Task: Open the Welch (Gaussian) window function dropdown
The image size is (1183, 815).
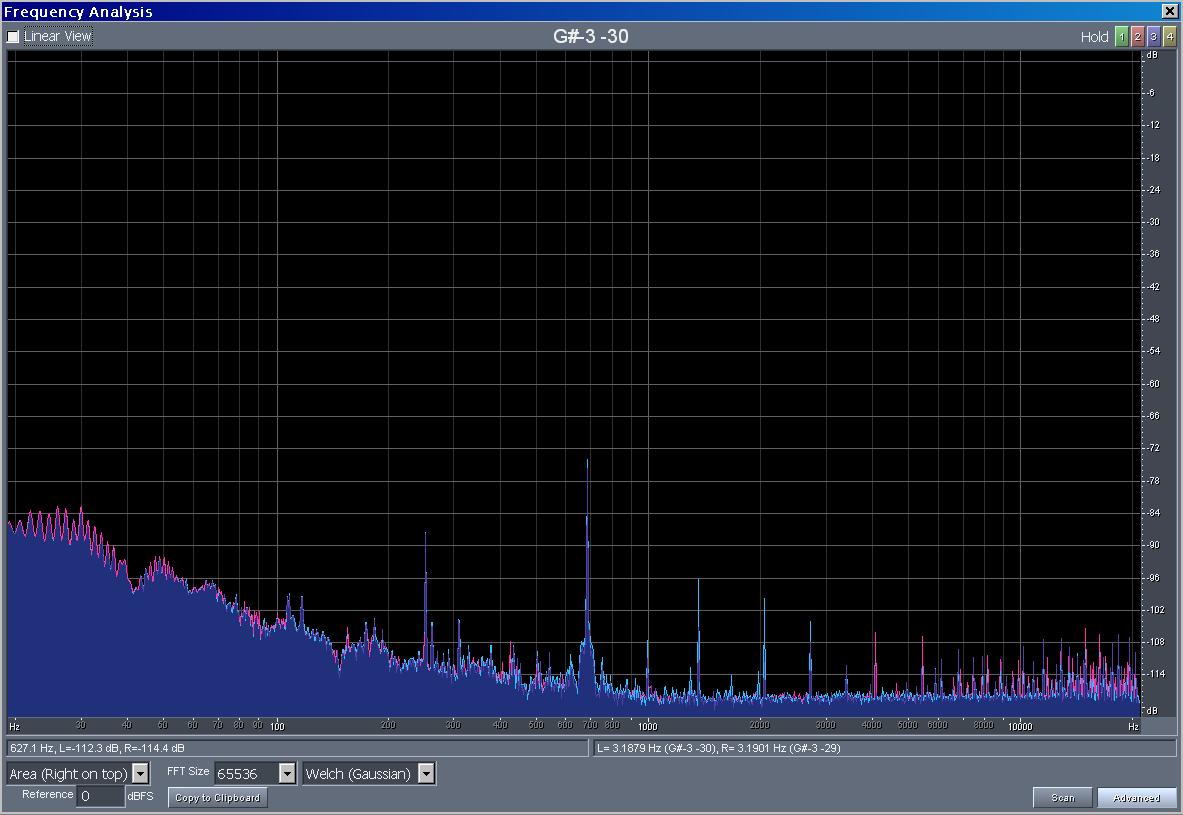Action: point(426,773)
